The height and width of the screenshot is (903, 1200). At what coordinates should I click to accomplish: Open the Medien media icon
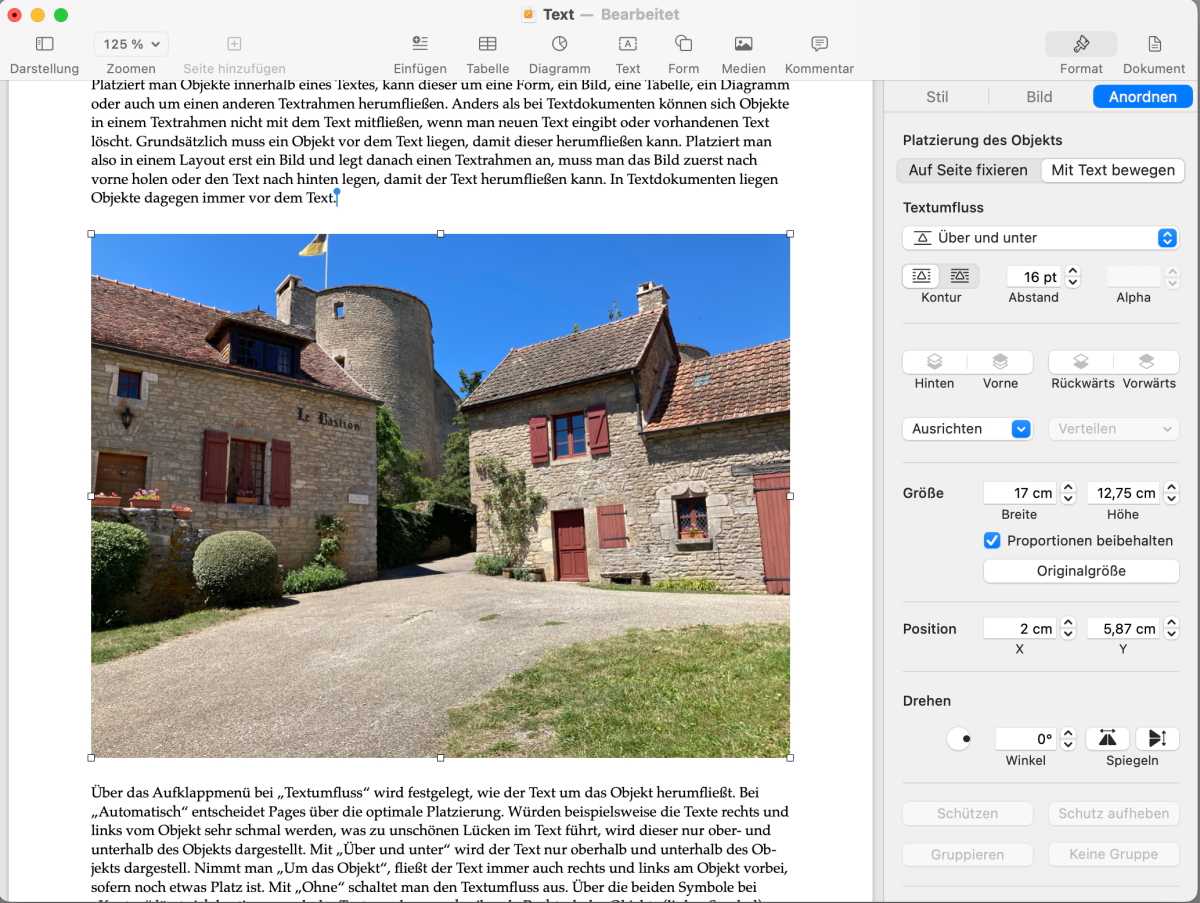[743, 44]
